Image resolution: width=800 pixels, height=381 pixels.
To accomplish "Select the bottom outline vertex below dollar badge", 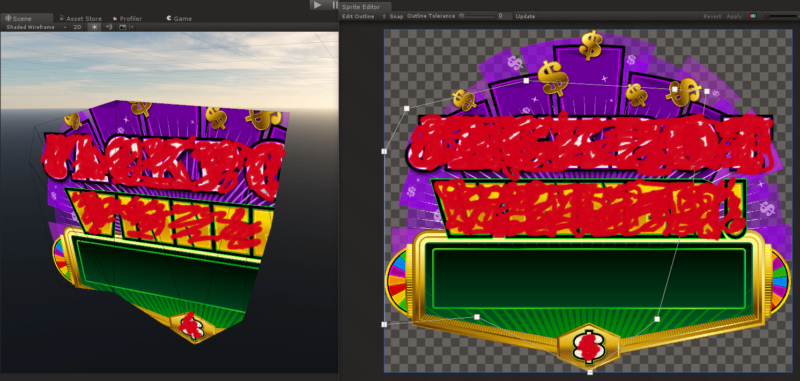I will tap(590, 373).
